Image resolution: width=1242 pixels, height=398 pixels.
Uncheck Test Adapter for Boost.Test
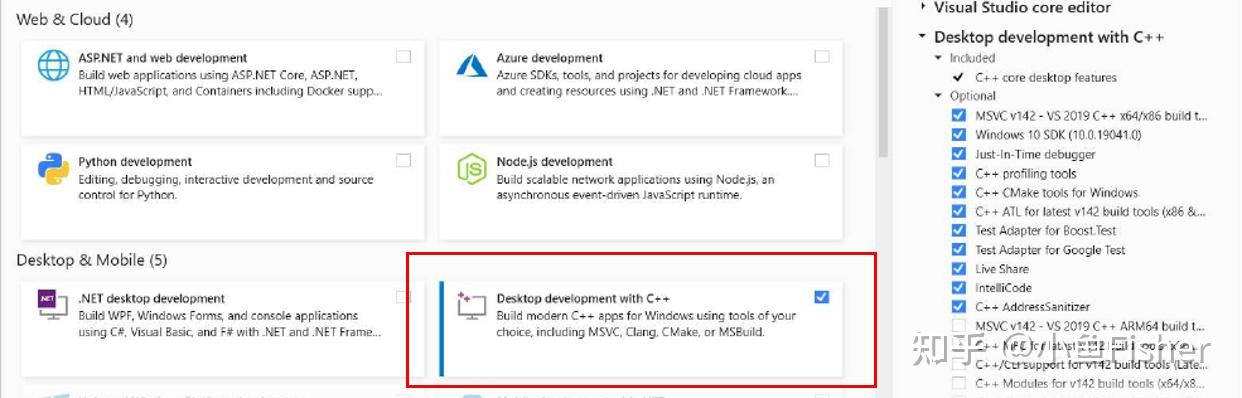(959, 231)
